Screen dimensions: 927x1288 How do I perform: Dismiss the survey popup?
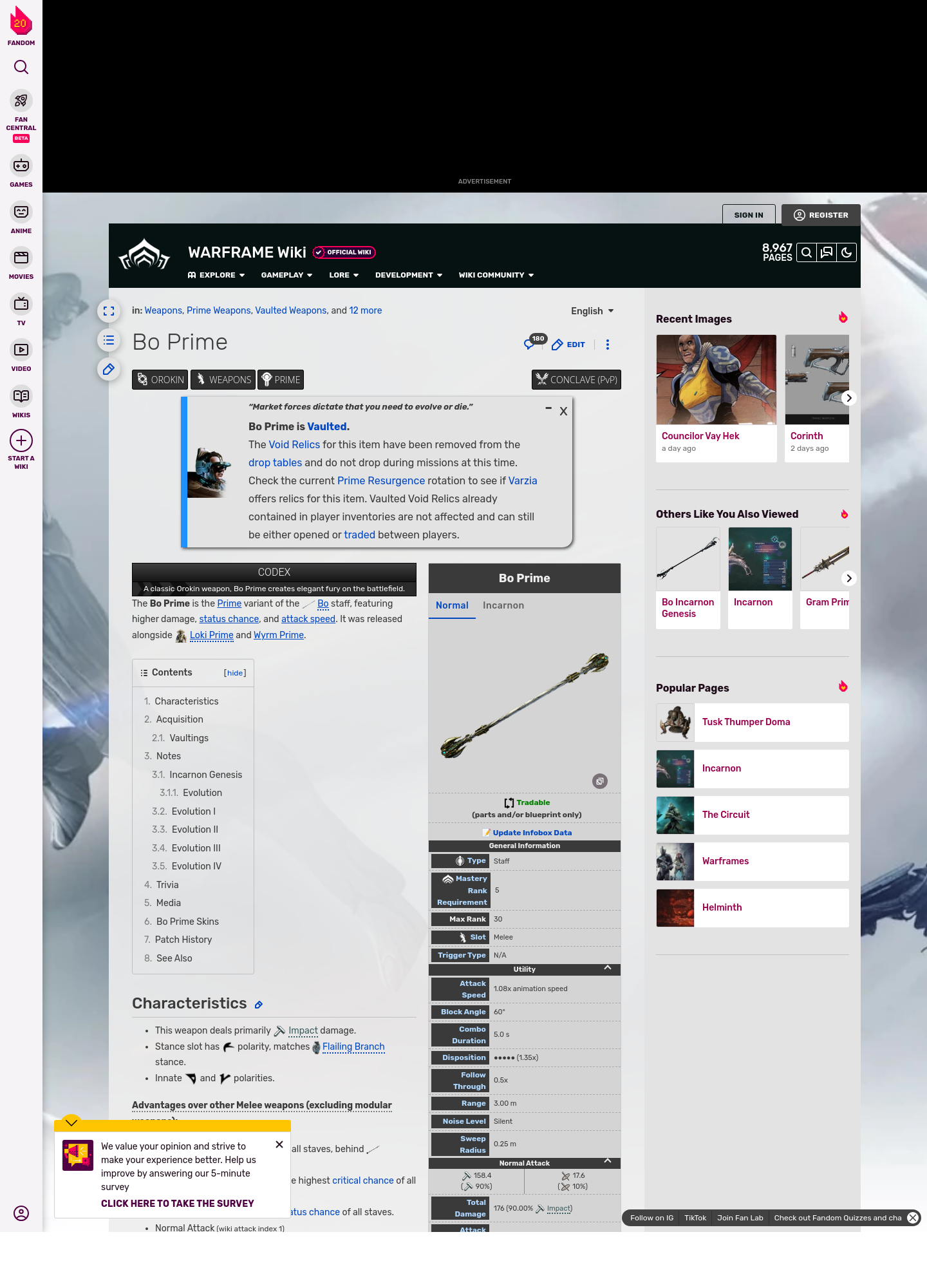pos(279,1144)
